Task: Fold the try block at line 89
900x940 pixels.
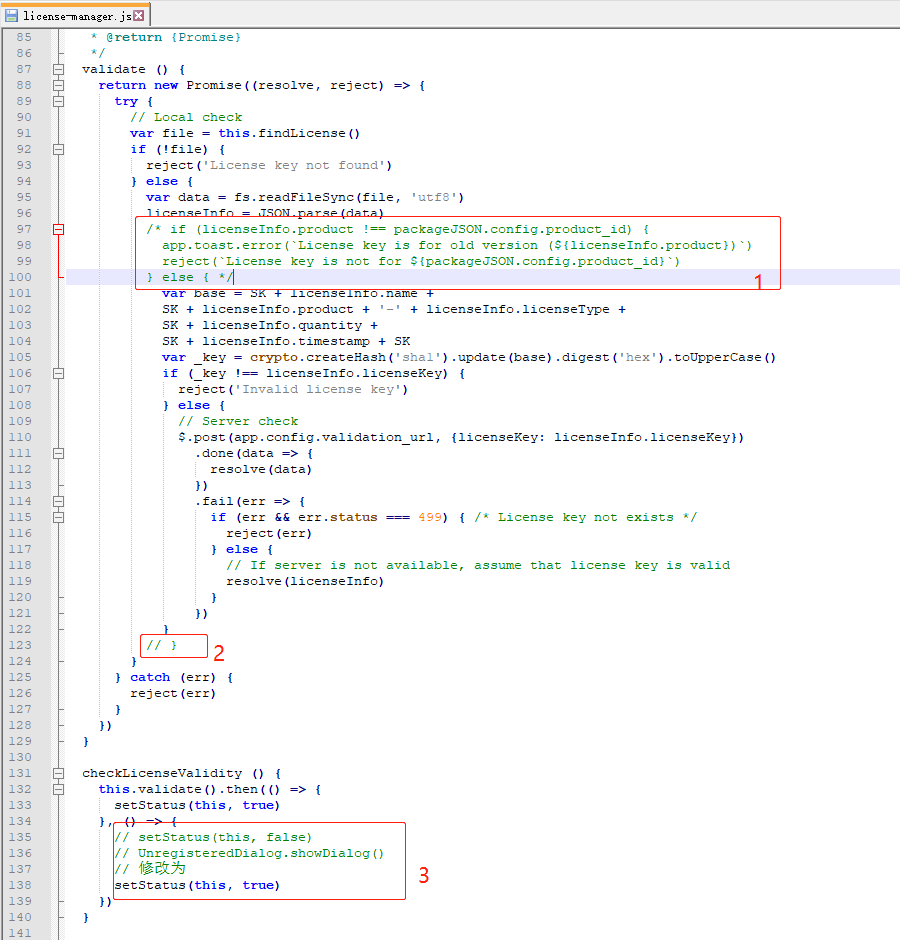Action: pos(58,101)
